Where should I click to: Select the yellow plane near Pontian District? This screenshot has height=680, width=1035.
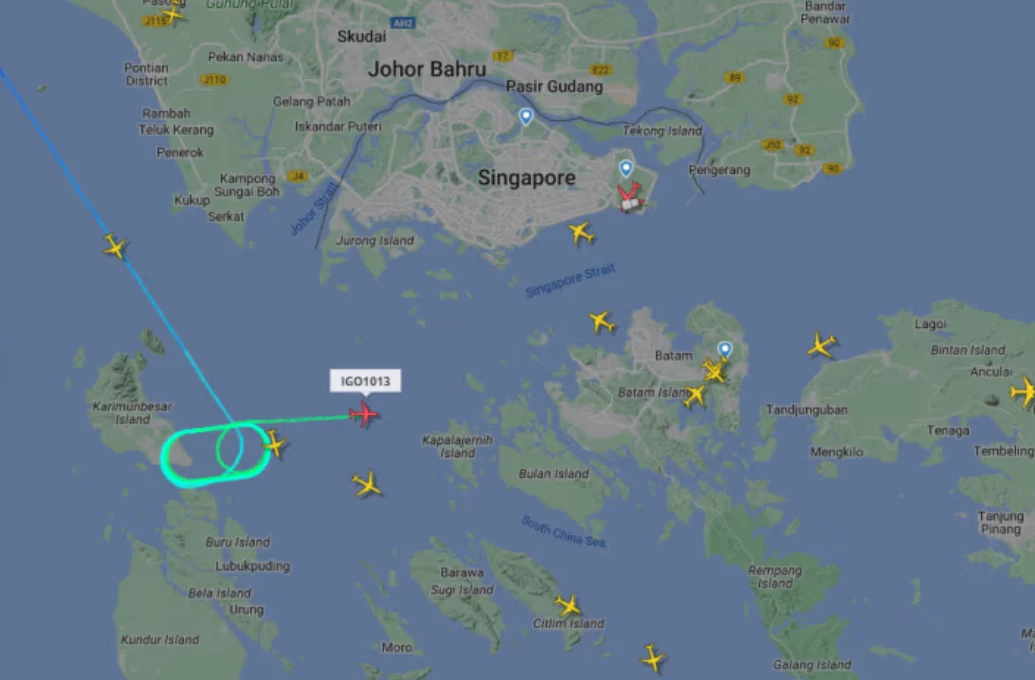173,14
